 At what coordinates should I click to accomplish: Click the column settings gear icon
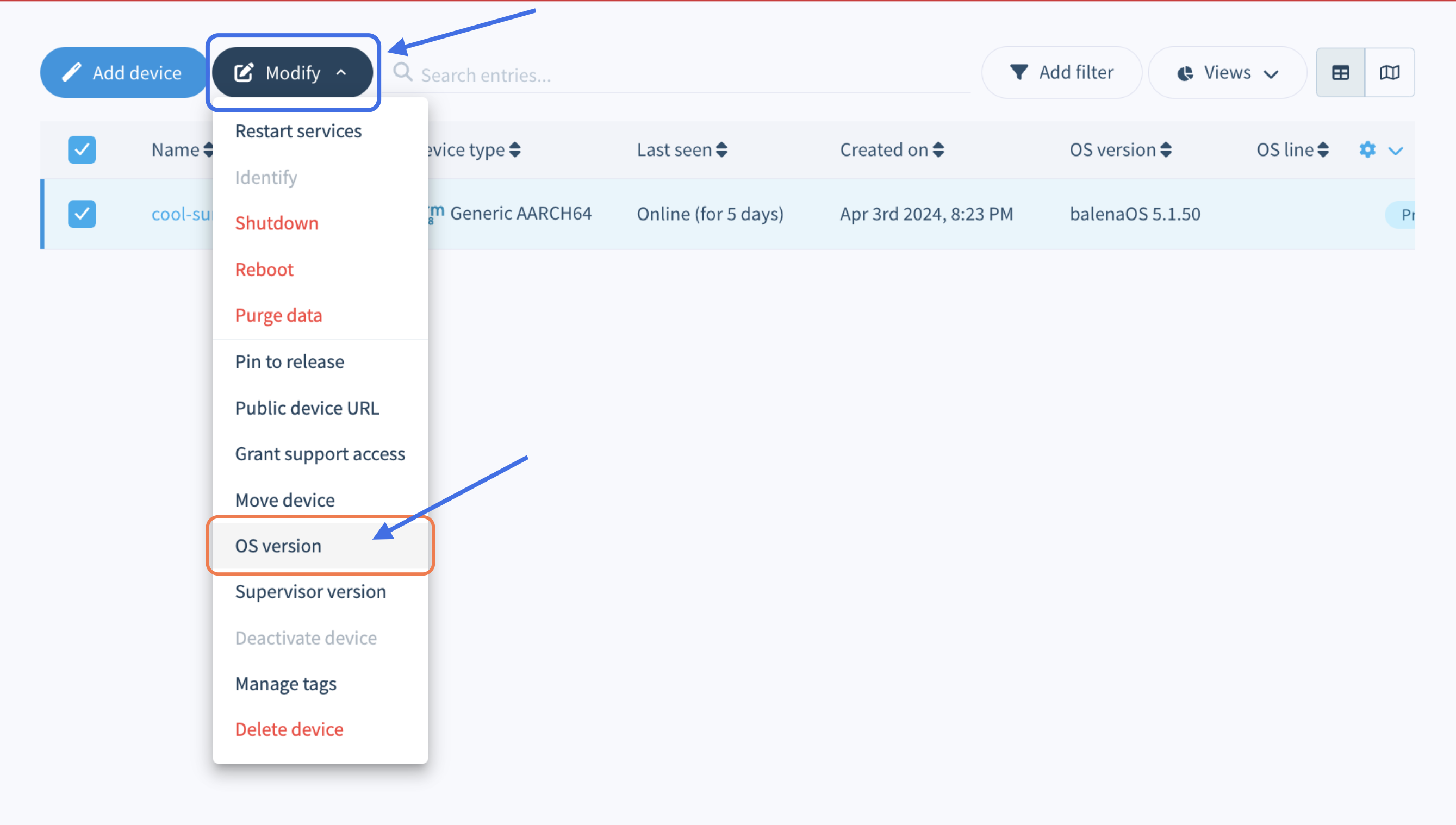(1367, 149)
